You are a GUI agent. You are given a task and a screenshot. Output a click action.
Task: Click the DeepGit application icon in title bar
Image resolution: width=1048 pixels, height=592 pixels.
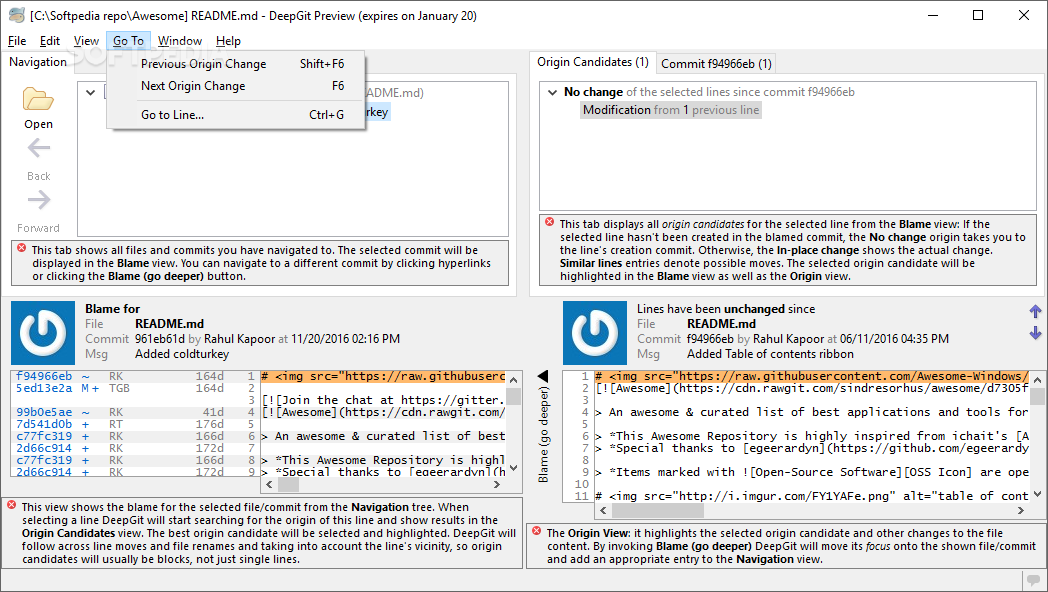click(16, 15)
